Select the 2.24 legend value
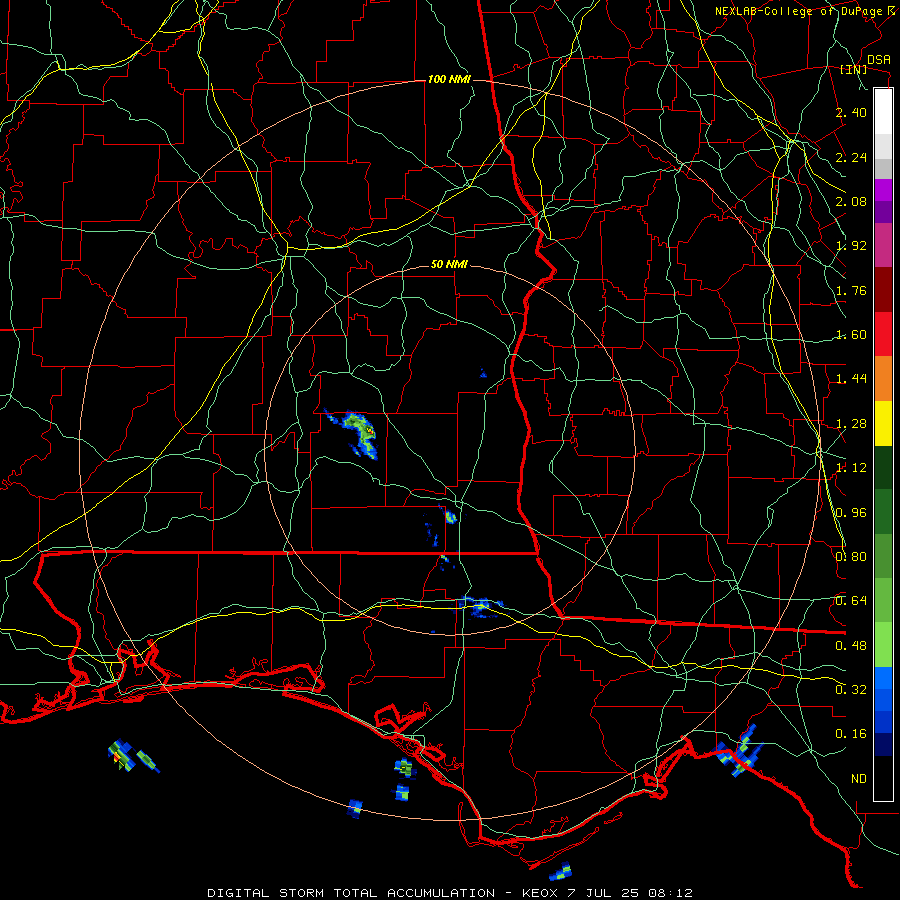900x900 pixels. pyautogui.click(x=851, y=157)
